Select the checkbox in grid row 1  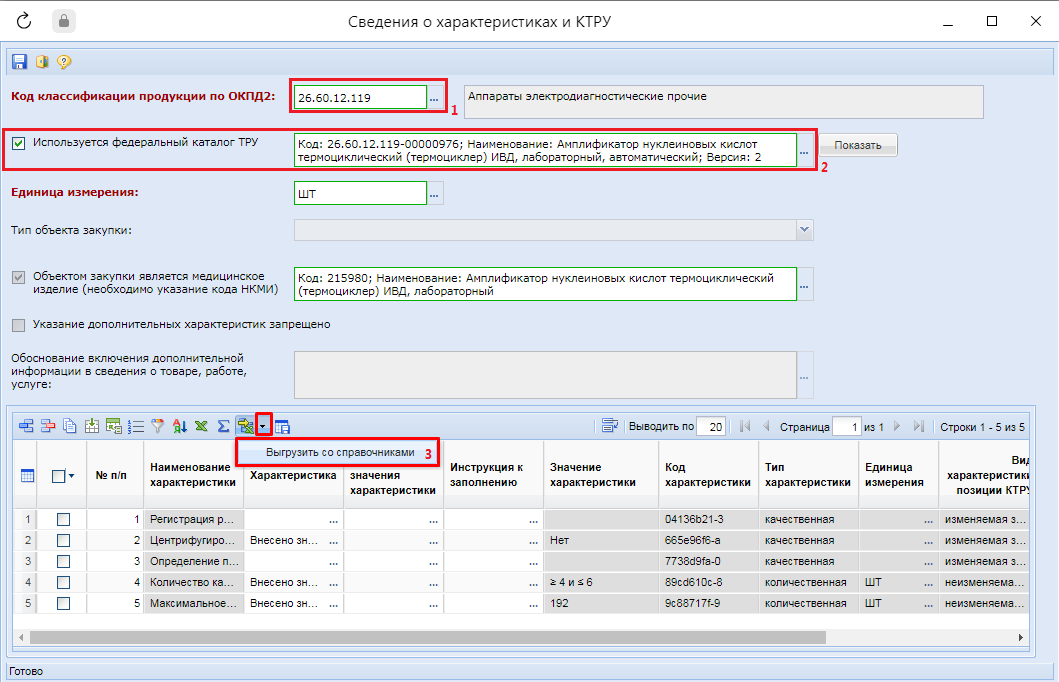coord(64,520)
